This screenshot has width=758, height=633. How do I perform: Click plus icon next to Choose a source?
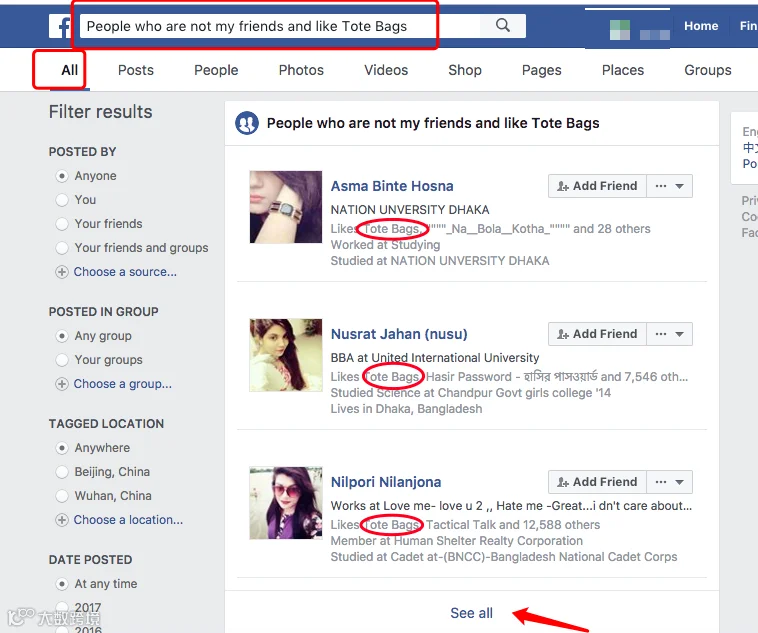(x=61, y=272)
